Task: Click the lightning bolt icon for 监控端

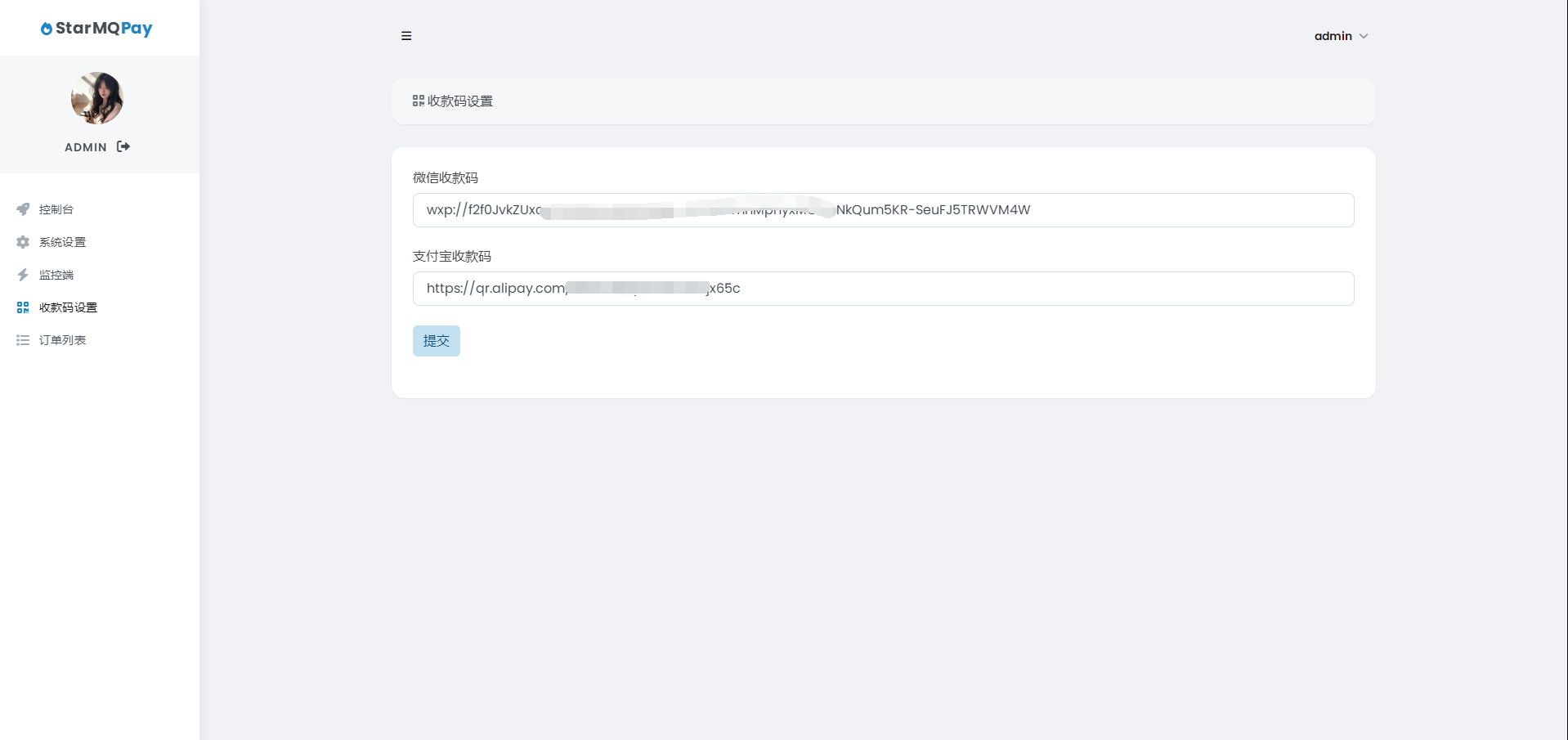Action: [x=23, y=275]
